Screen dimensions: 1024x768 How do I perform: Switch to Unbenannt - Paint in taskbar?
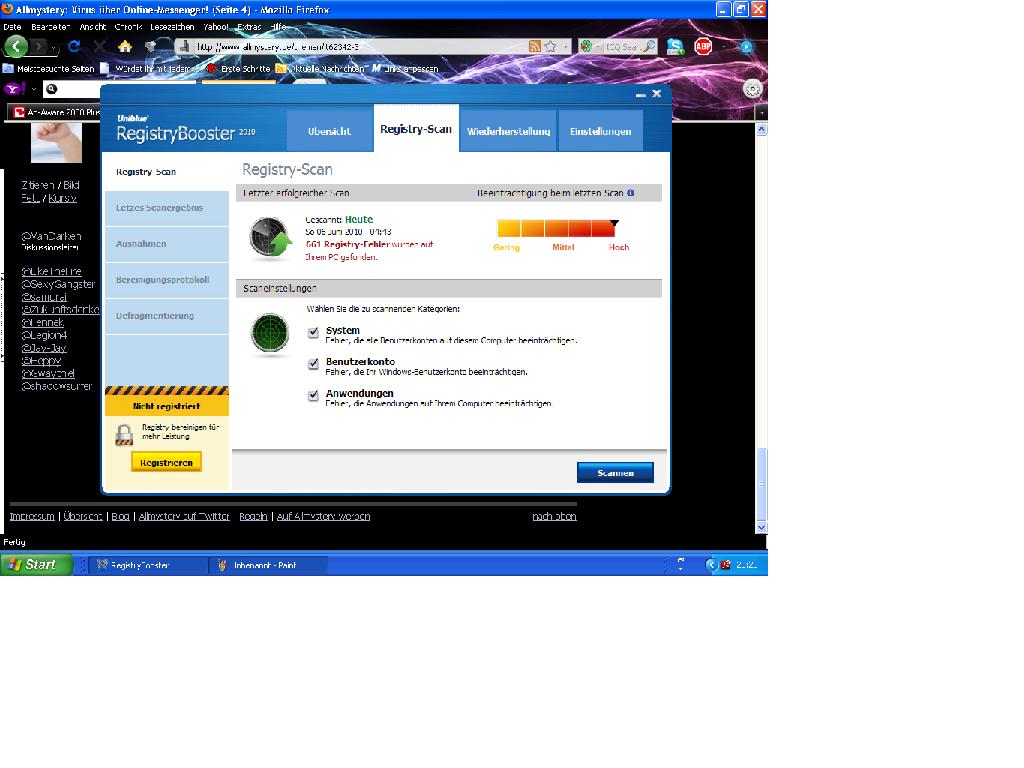pyautogui.click(x=269, y=565)
